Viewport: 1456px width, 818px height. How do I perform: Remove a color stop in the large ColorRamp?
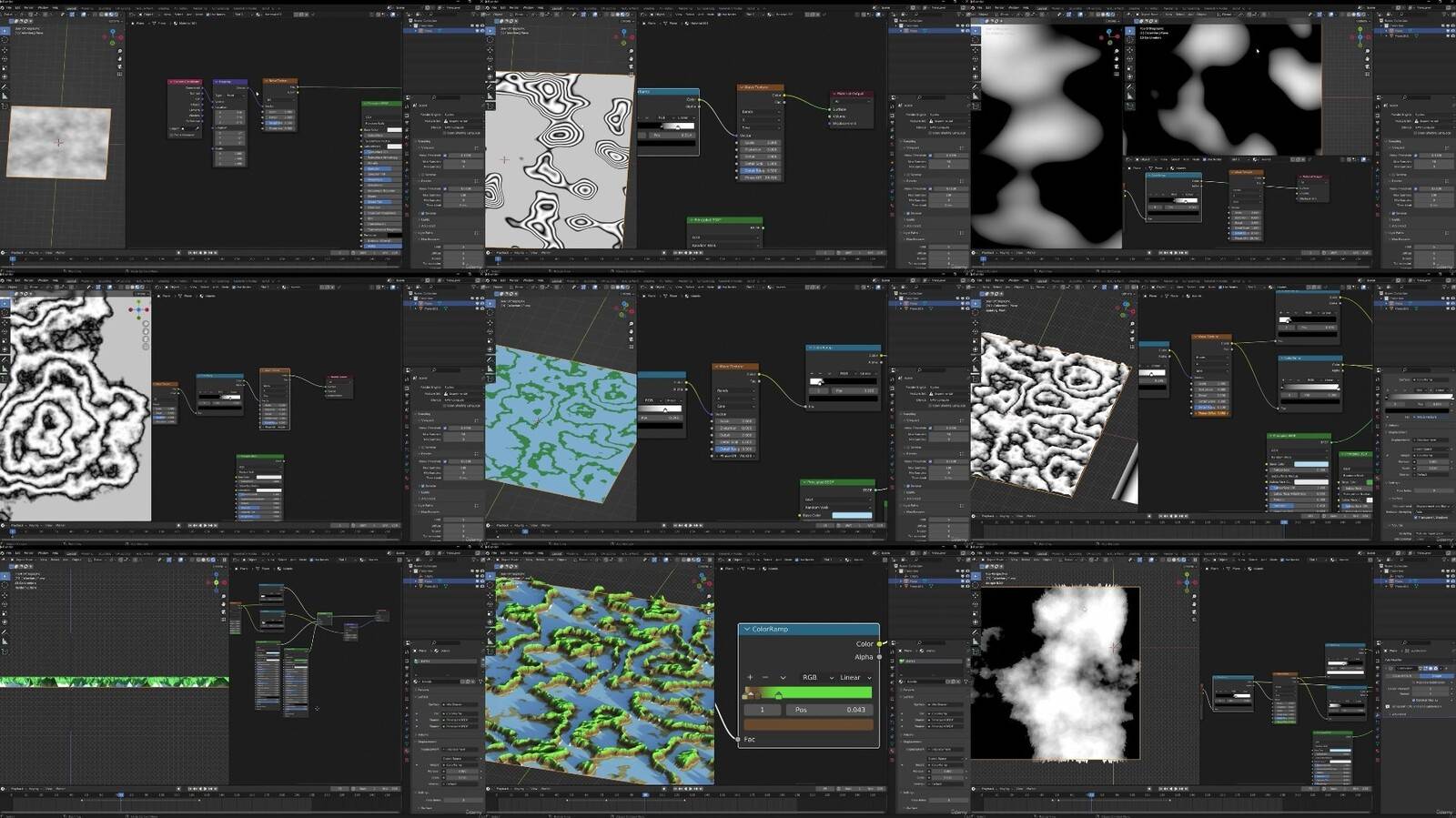pos(765,677)
